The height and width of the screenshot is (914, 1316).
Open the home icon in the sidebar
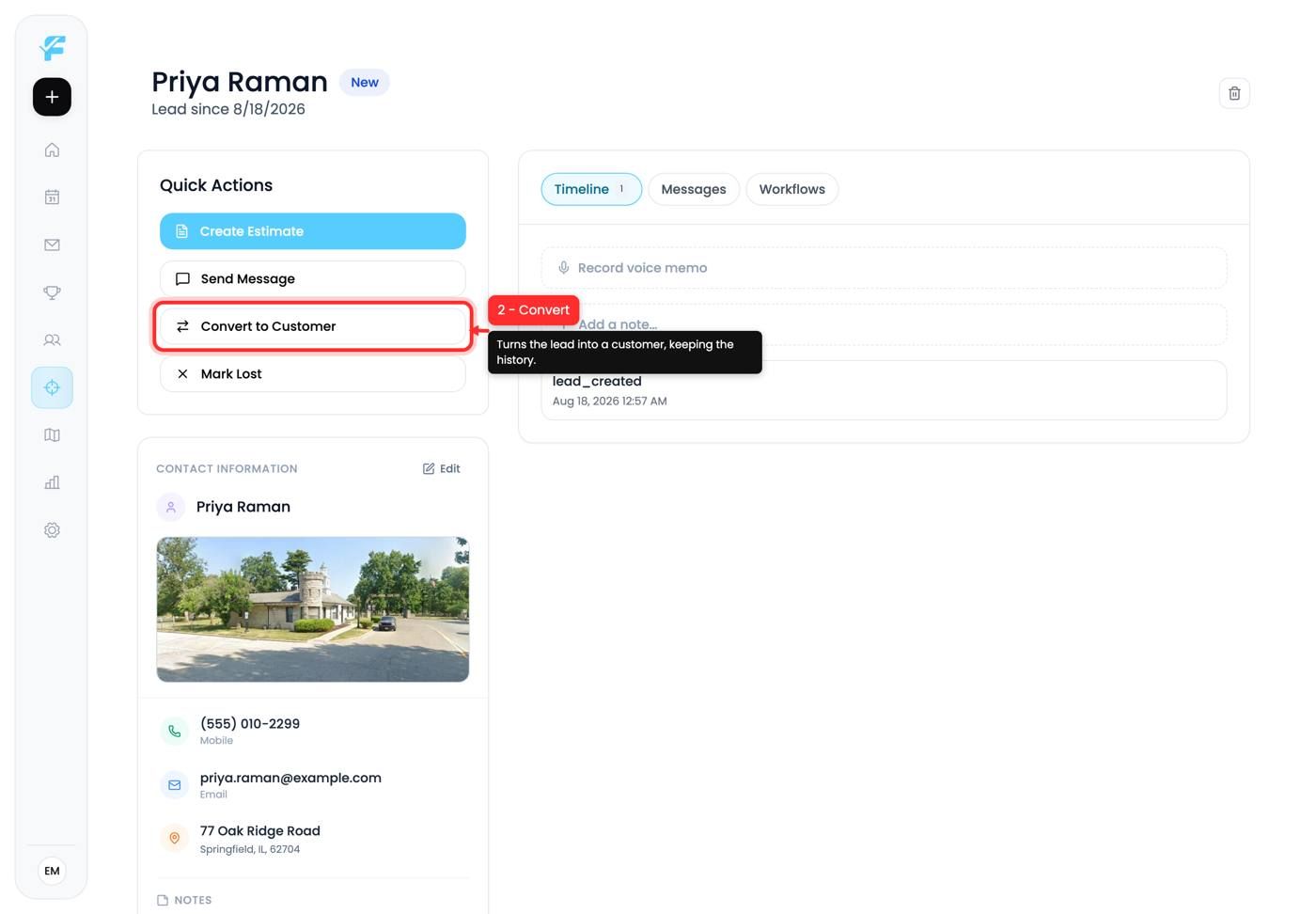point(52,150)
